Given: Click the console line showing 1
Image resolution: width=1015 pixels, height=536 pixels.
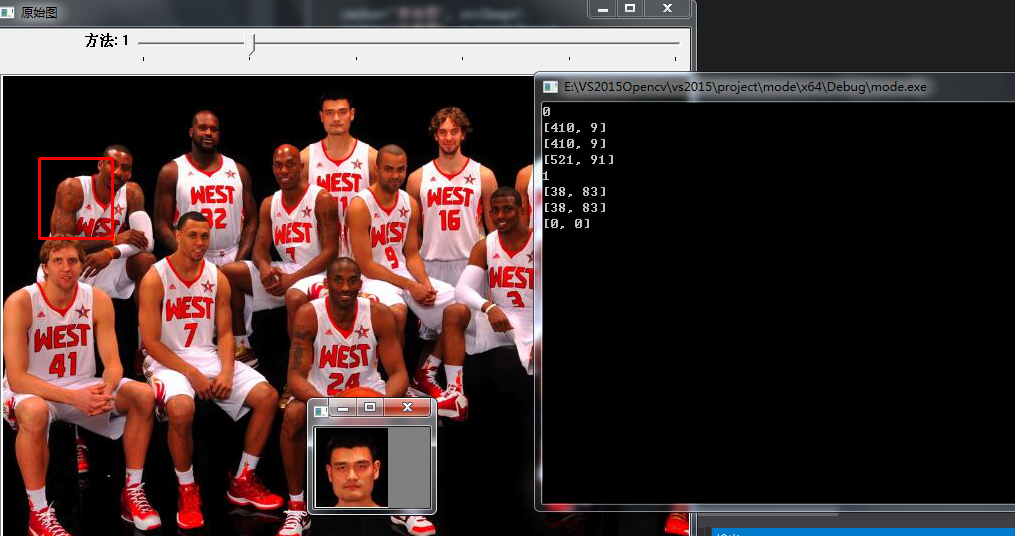Looking at the screenshot, I should click(546, 176).
